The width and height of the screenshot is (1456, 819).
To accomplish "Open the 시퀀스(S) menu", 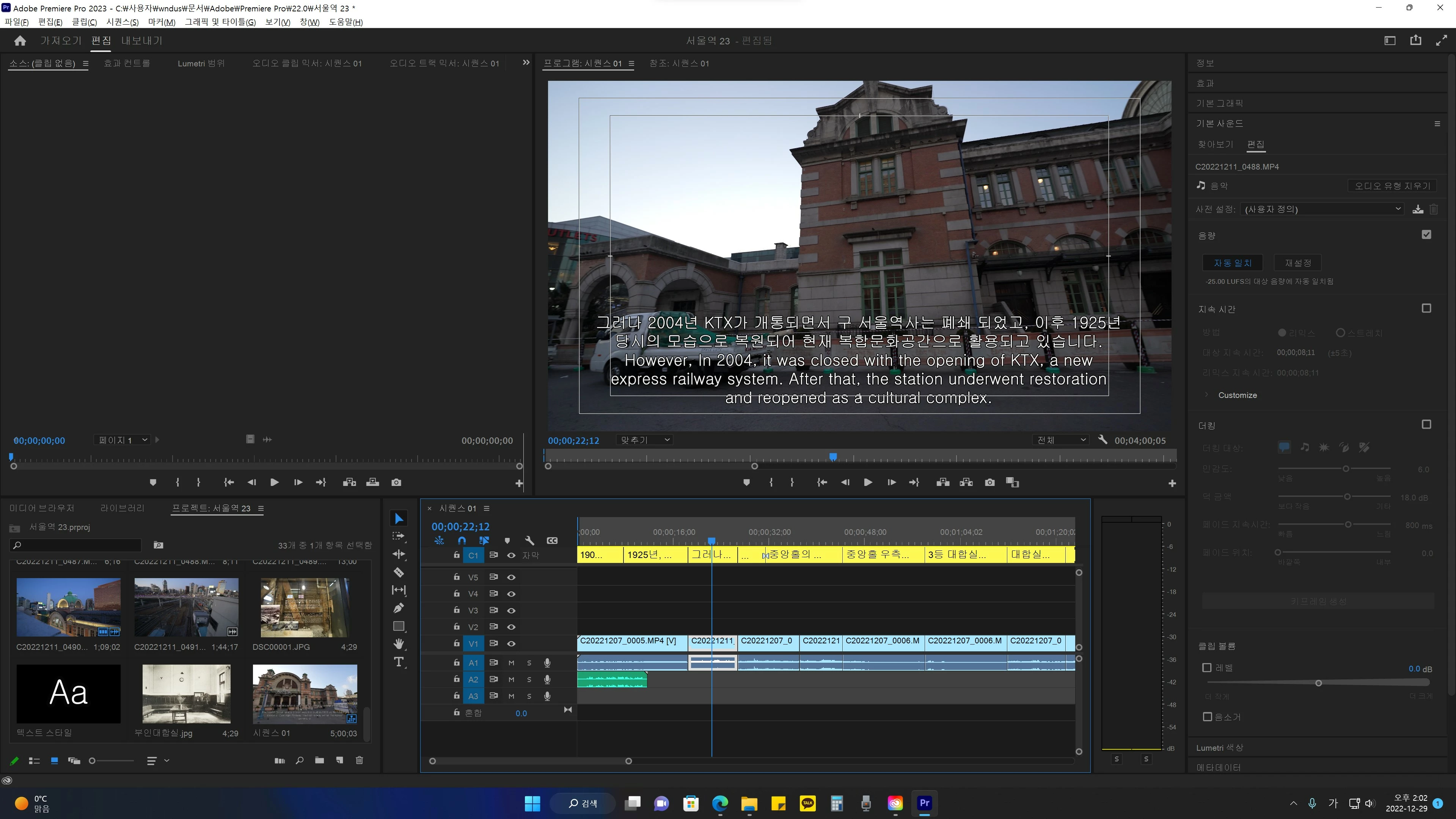I will (x=122, y=22).
